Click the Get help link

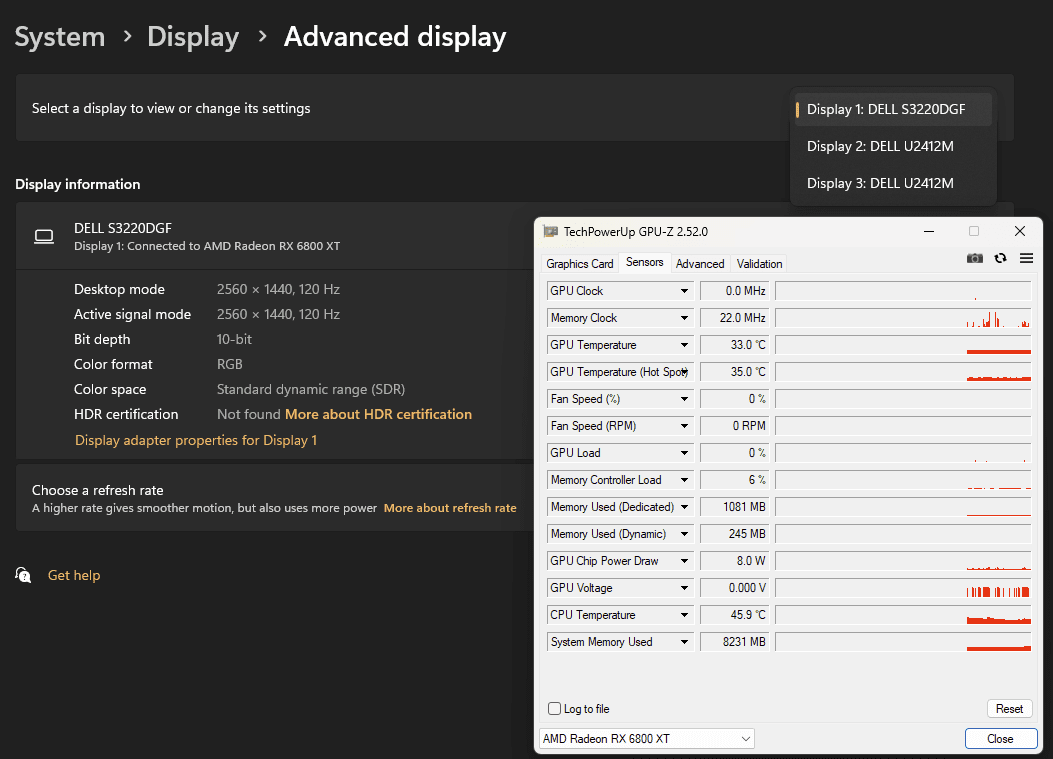[74, 576]
